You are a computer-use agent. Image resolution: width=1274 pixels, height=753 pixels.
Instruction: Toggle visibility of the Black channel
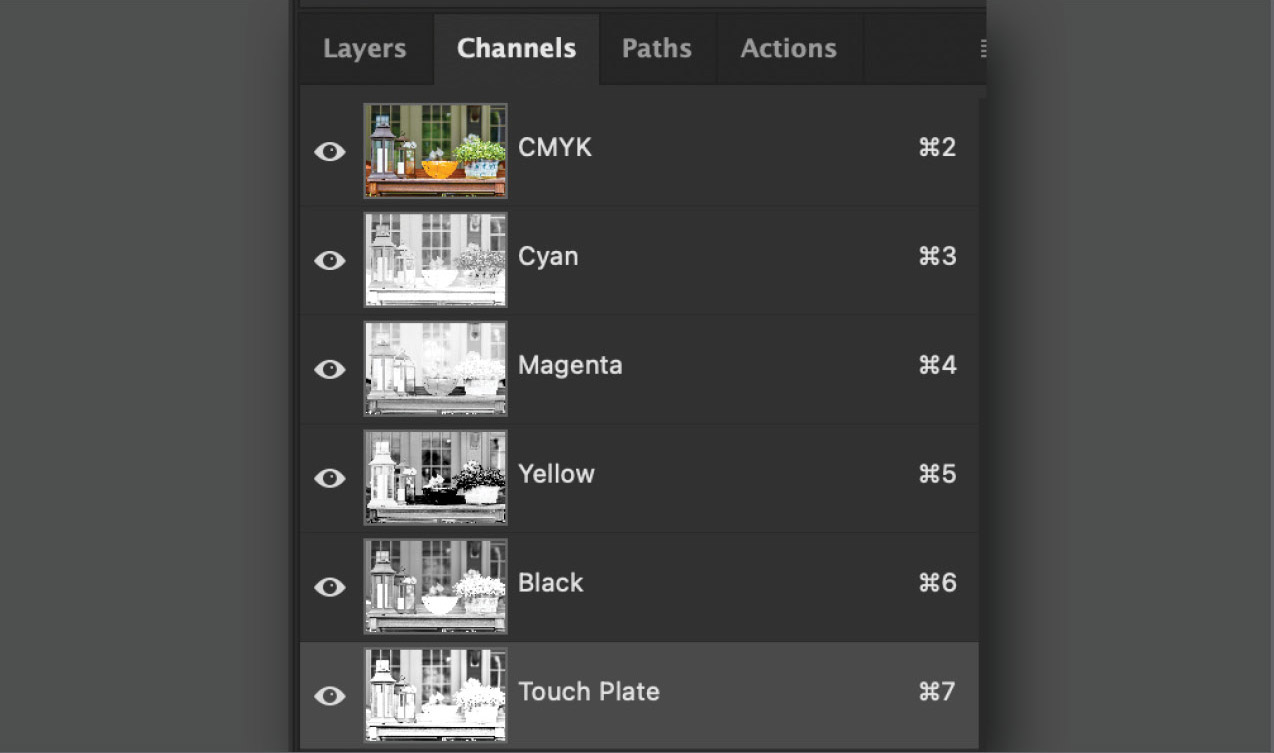tap(330, 587)
